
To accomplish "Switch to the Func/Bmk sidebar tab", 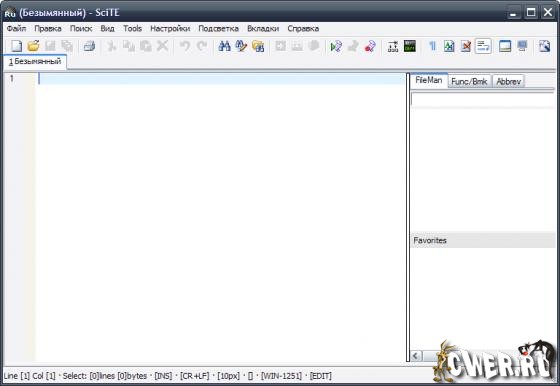I will (469, 81).
